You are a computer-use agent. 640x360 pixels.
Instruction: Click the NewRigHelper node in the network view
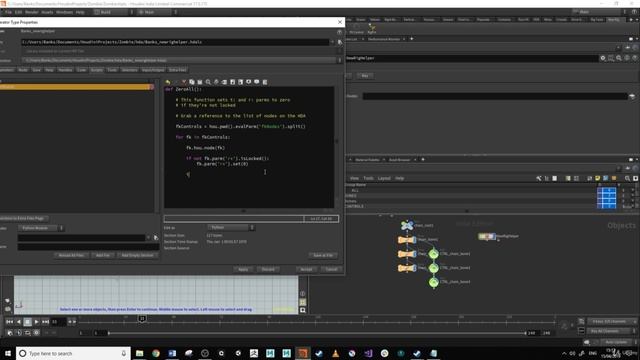point(487,236)
